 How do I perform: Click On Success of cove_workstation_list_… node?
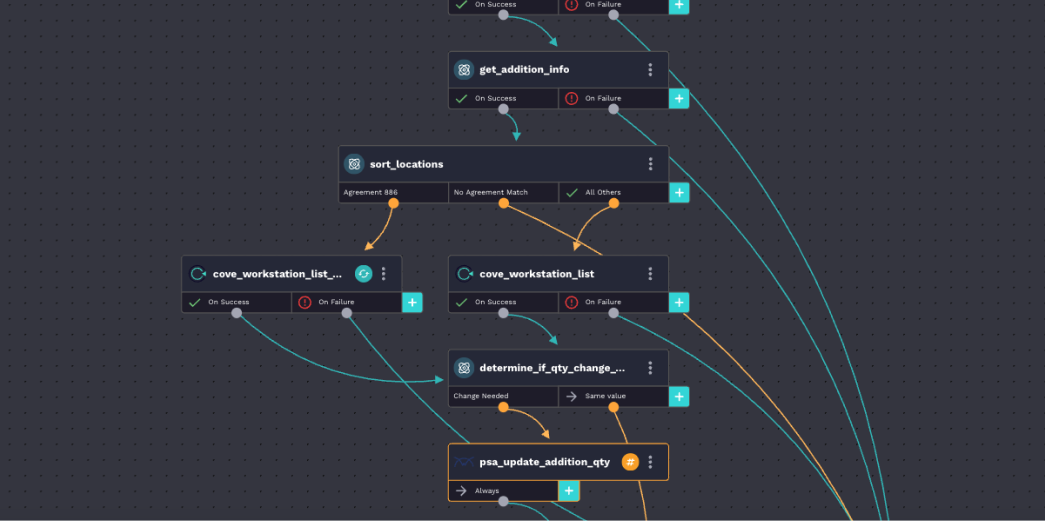[x=237, y=302]
